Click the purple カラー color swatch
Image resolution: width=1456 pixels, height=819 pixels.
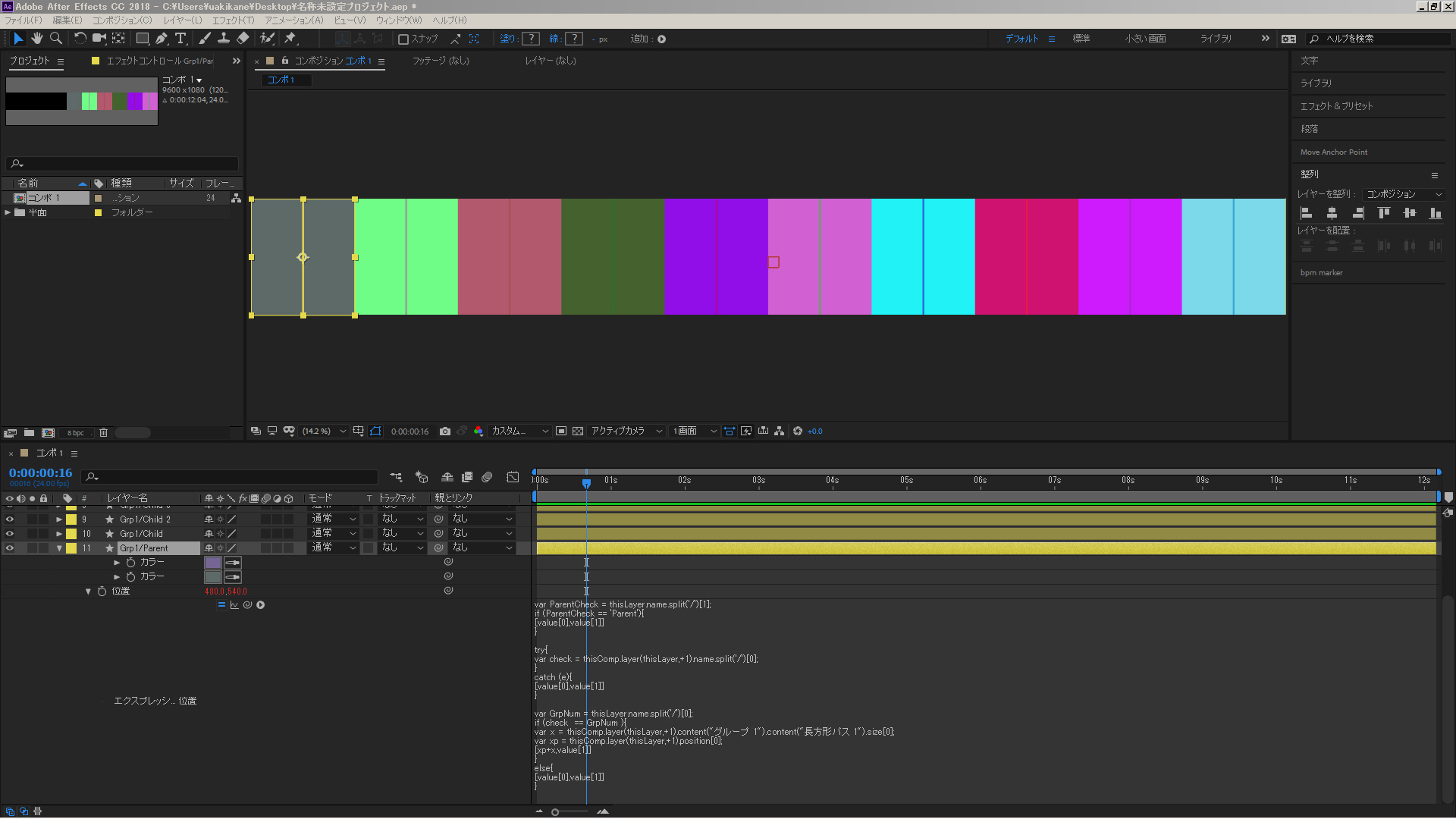pos(213,563)
